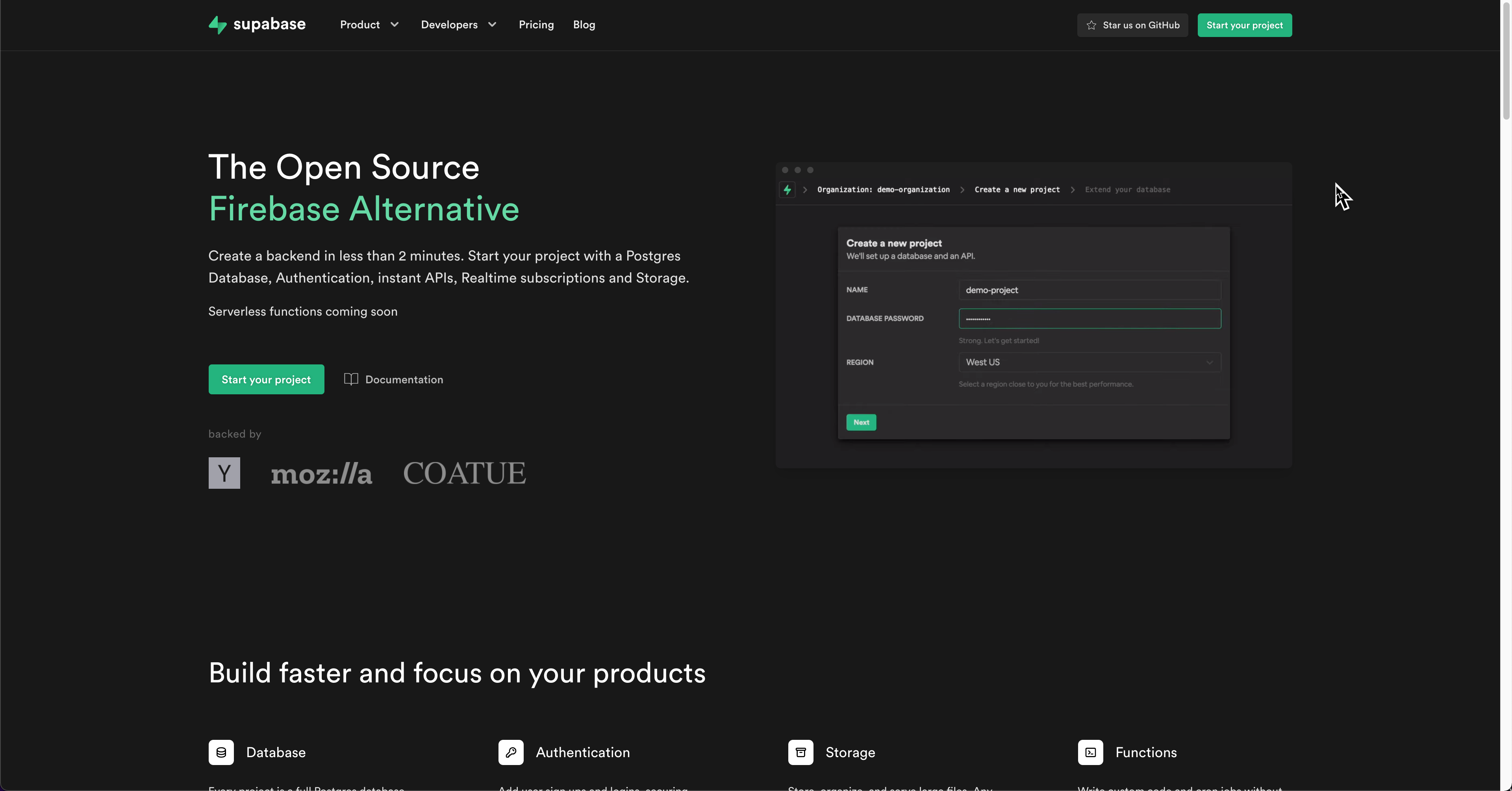Click the supabase wordmark text
The width and height of the screenshot is (1512, 791).
click(269, 24)
